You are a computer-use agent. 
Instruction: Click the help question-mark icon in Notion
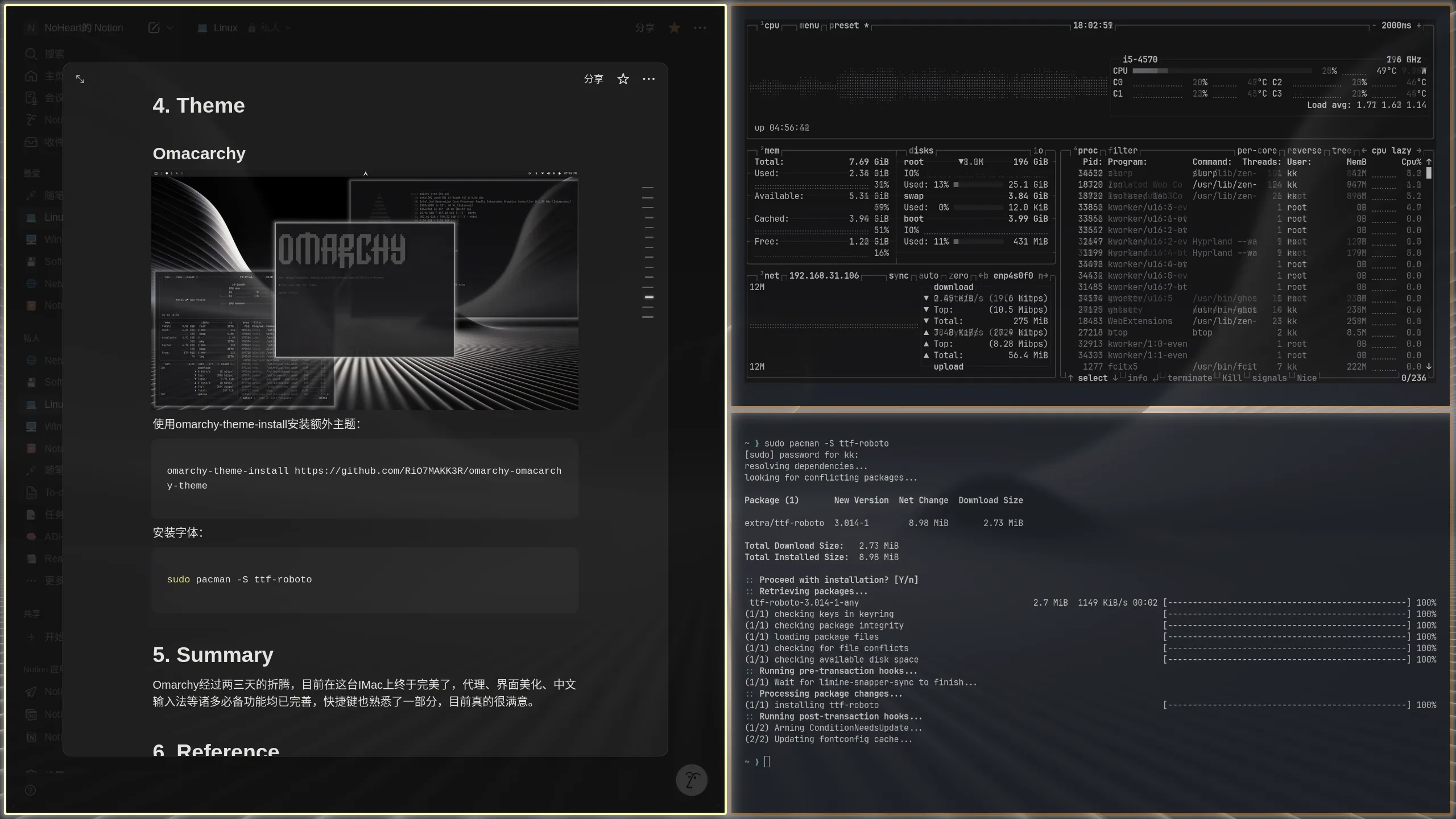coord(31,790)
